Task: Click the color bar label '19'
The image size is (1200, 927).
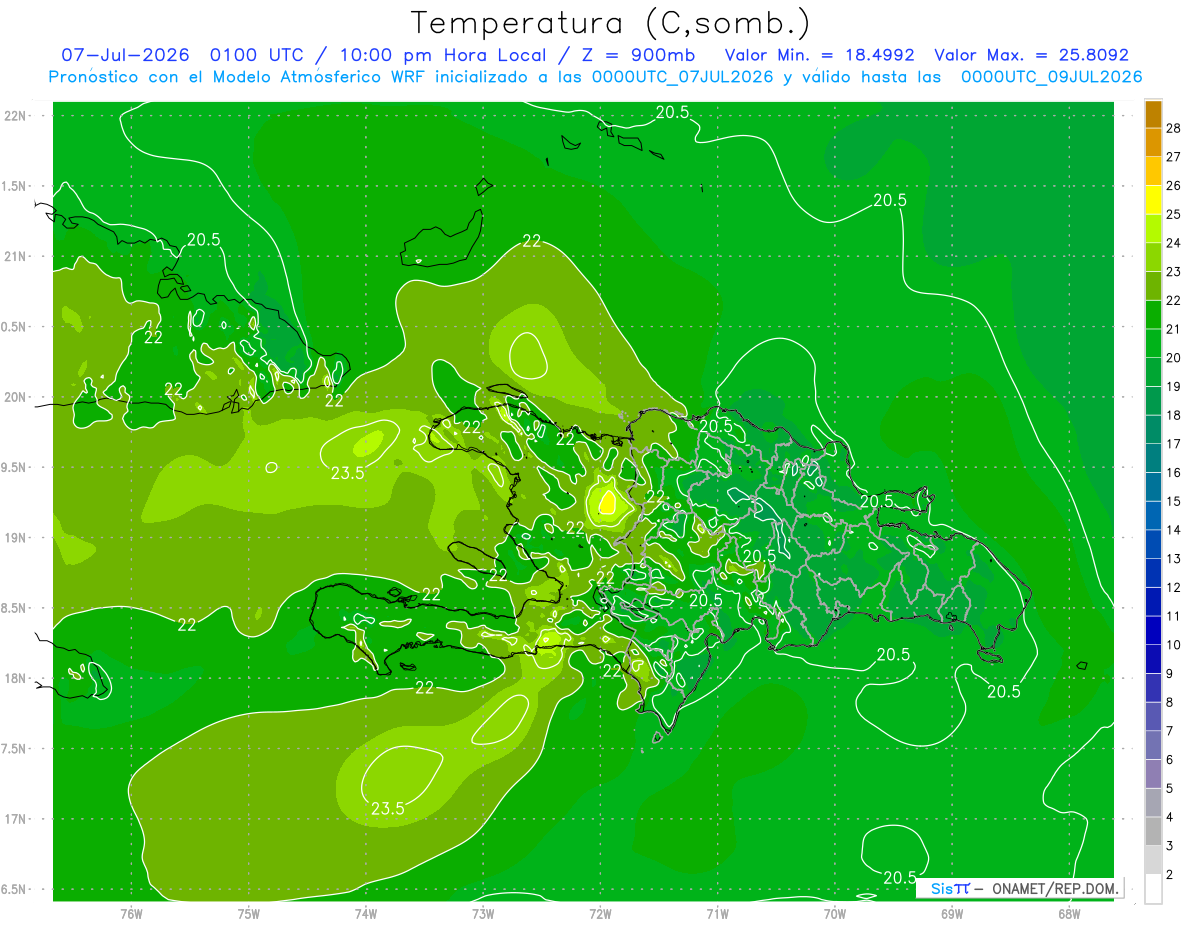Action: pyautogui.click(x=1174, y=386)
